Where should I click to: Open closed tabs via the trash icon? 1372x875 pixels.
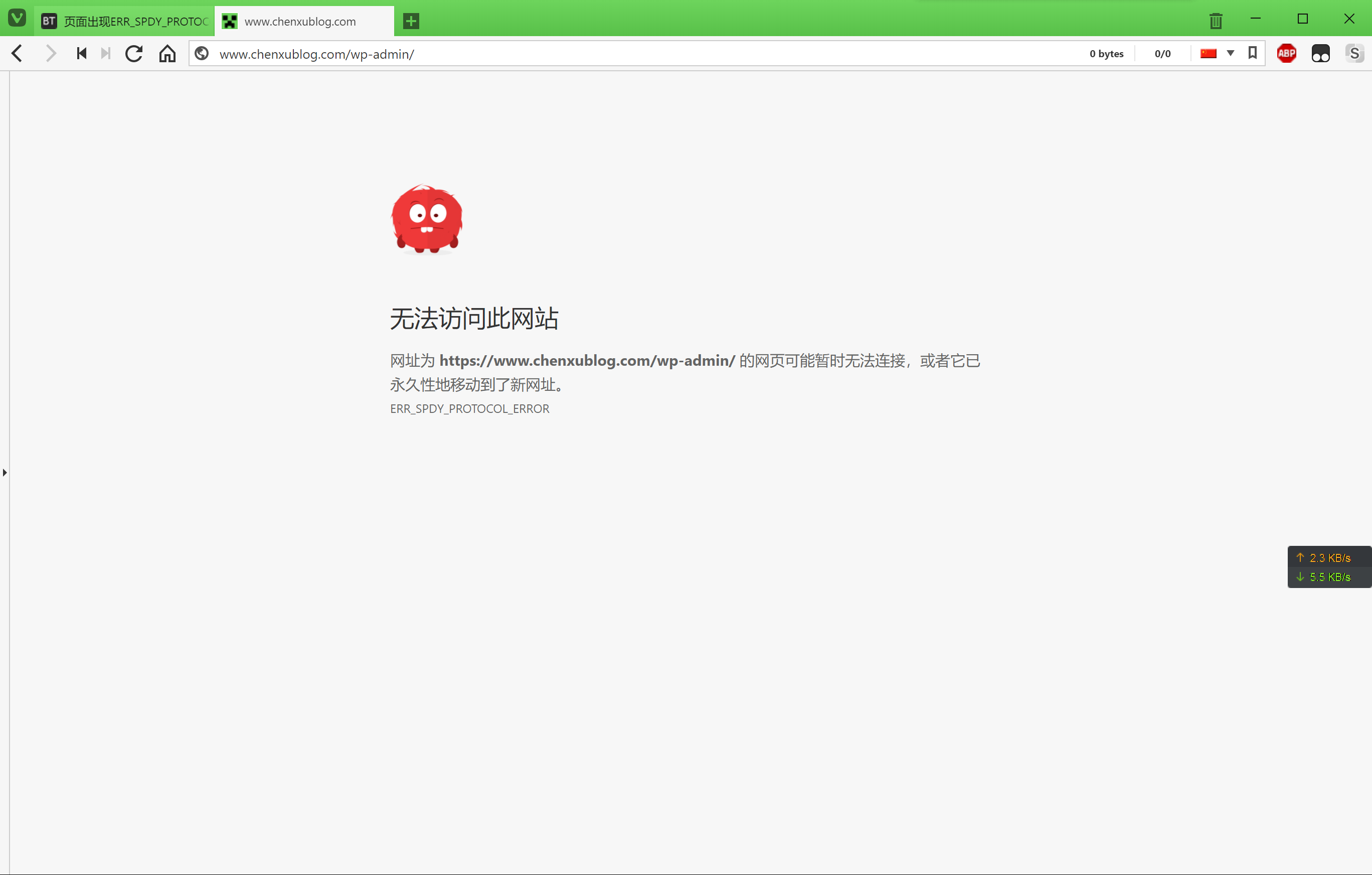coord(1216,21)
